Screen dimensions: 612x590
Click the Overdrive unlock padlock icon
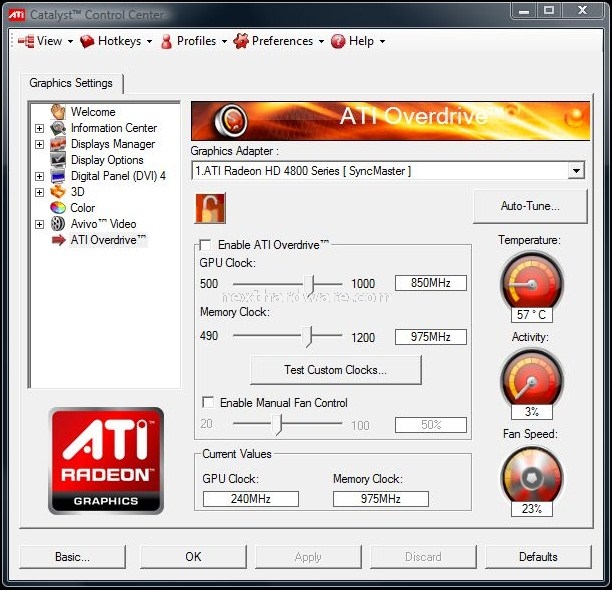(210, 208)
